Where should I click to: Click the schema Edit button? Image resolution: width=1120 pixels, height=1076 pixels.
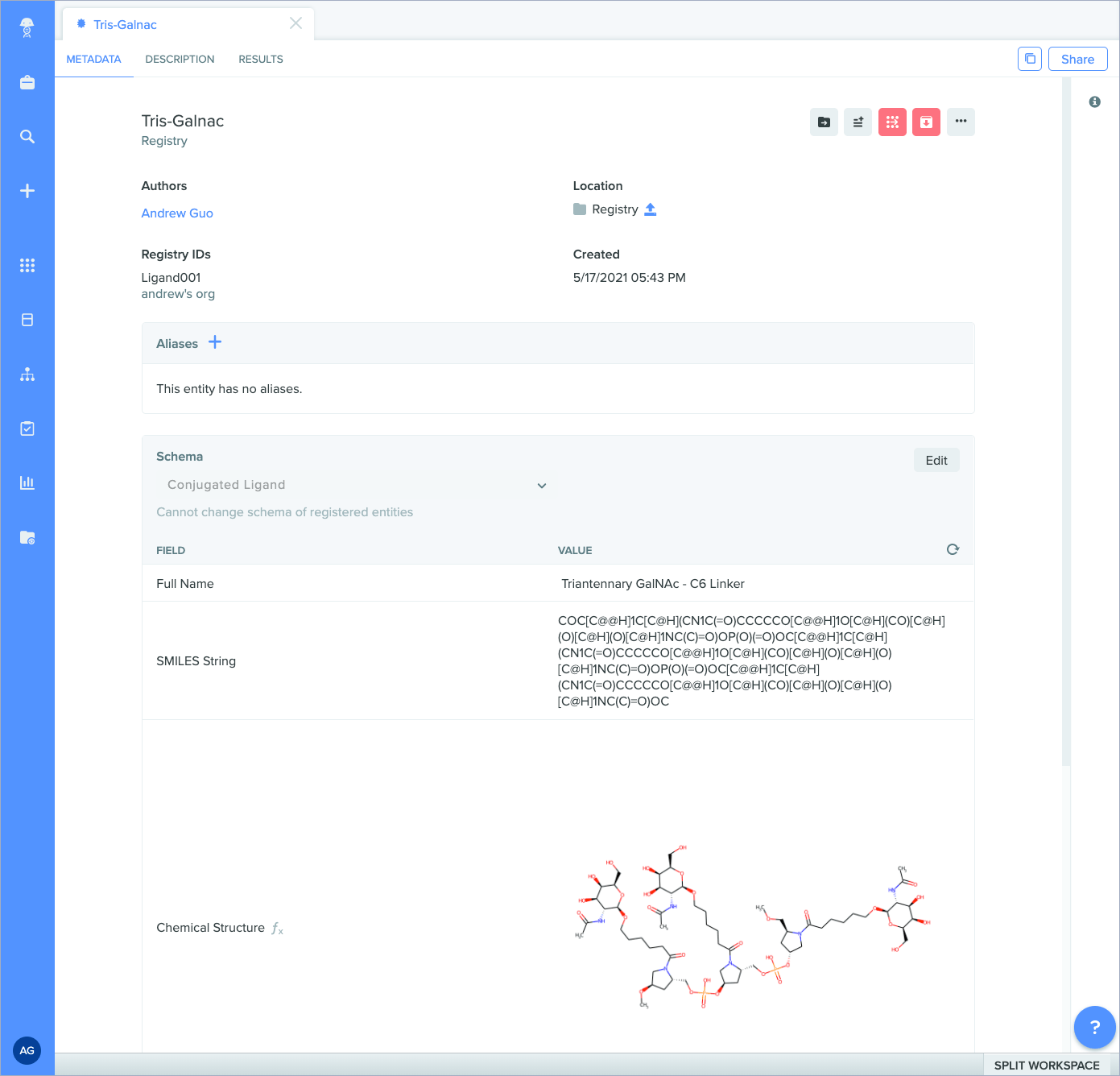(936, 460)
